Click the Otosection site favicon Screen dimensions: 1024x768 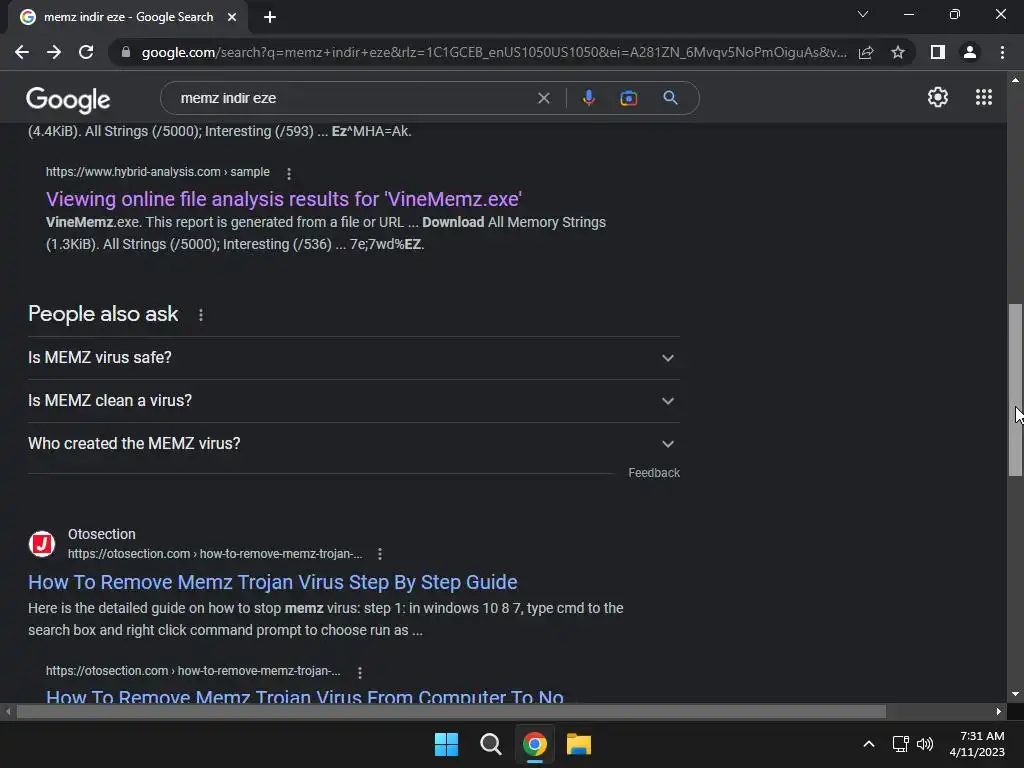[42, 543]
